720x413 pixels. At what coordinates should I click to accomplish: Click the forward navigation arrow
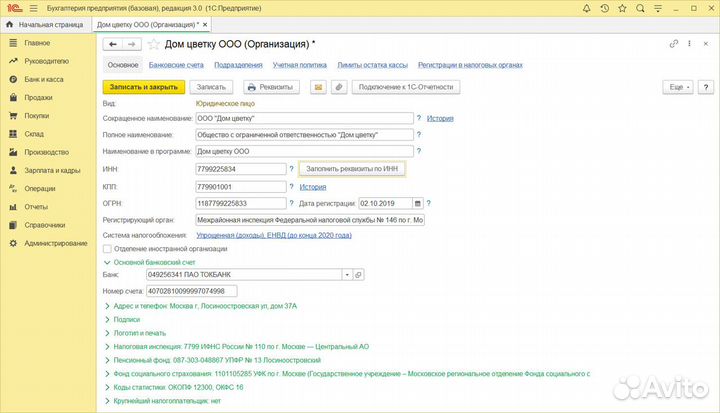[132, 44]
